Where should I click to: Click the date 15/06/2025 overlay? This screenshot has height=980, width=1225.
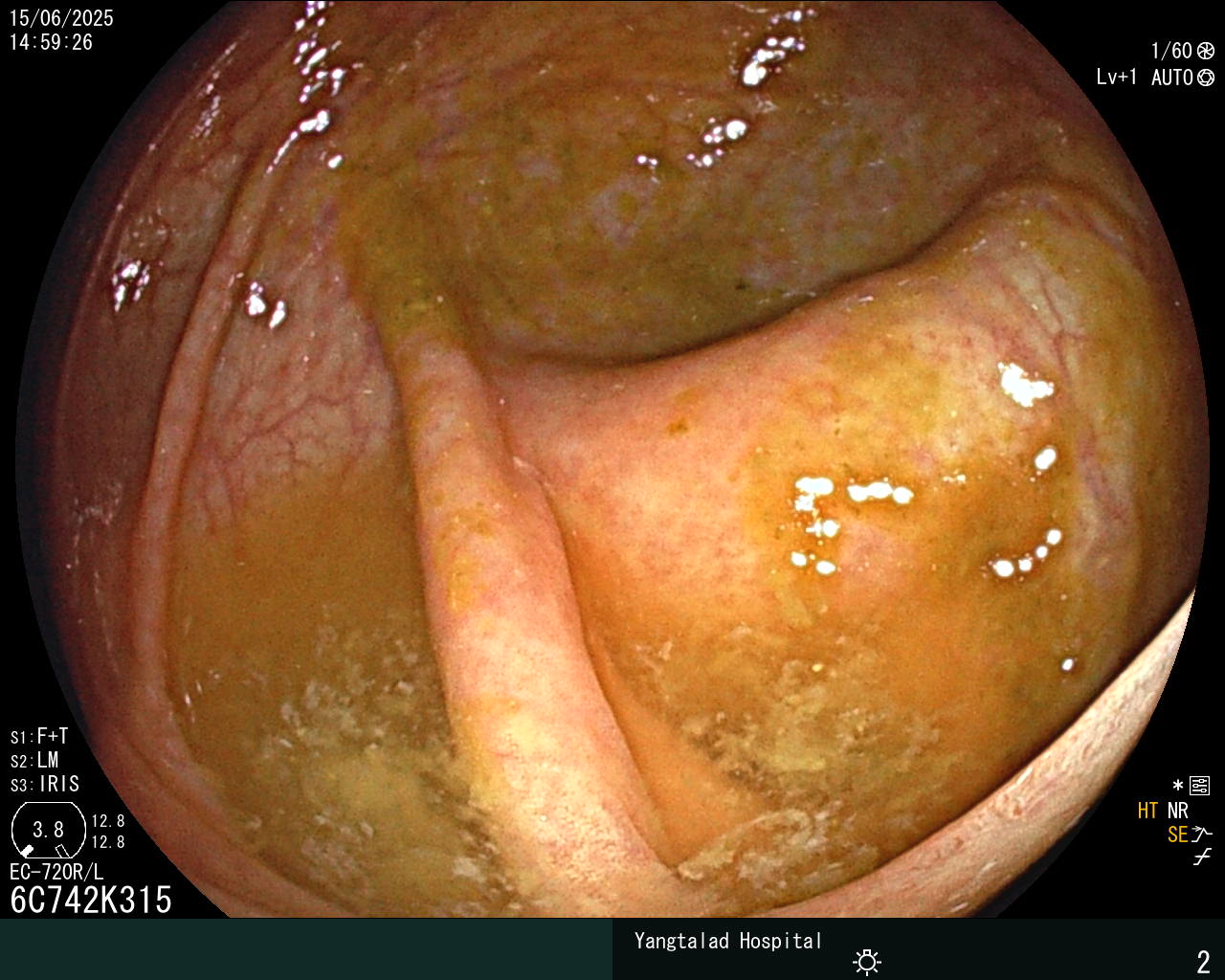(x=61, y=18)
